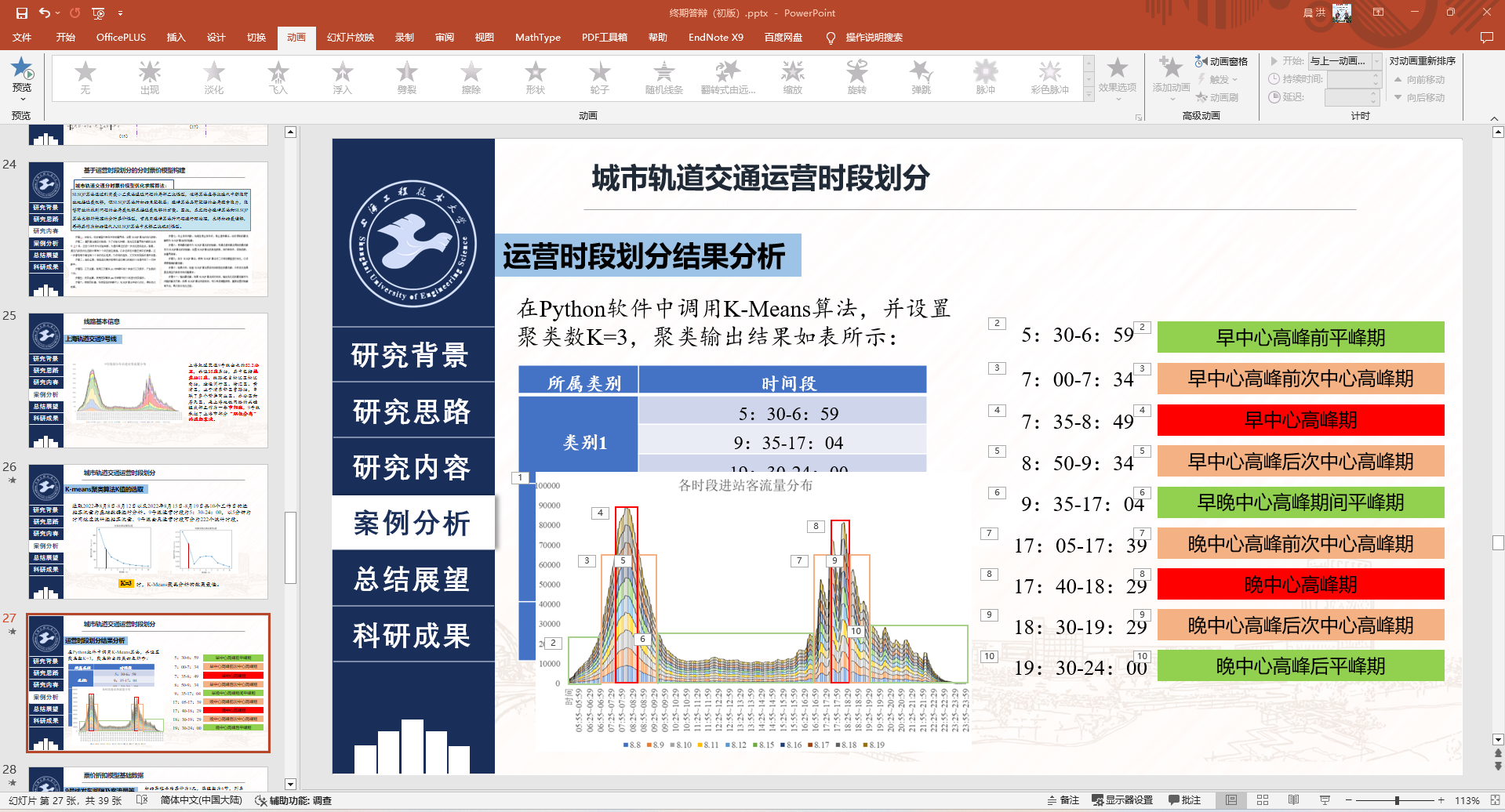Select the 彩色脉冲 (Color Pulse) animation
This screenshot has height=812, width=1505.
click(x=1049, y=78)
